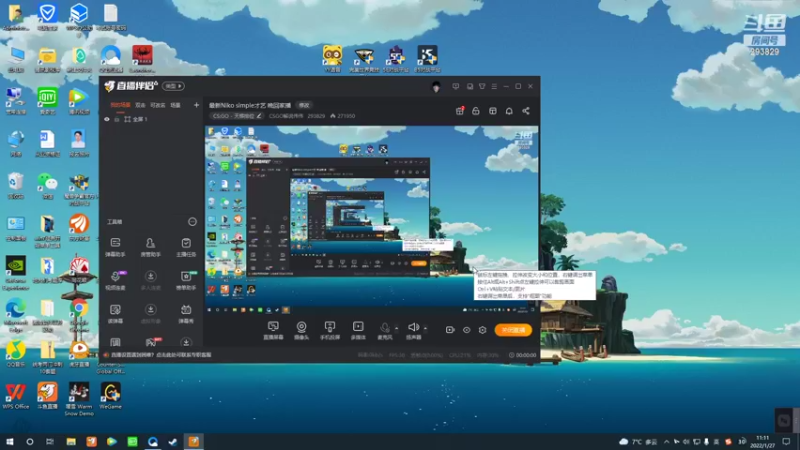Image resolution: width=800 pixels, height=450 pixels.
Task: Open the 主播任务 tool
Action: pos(186,247)
